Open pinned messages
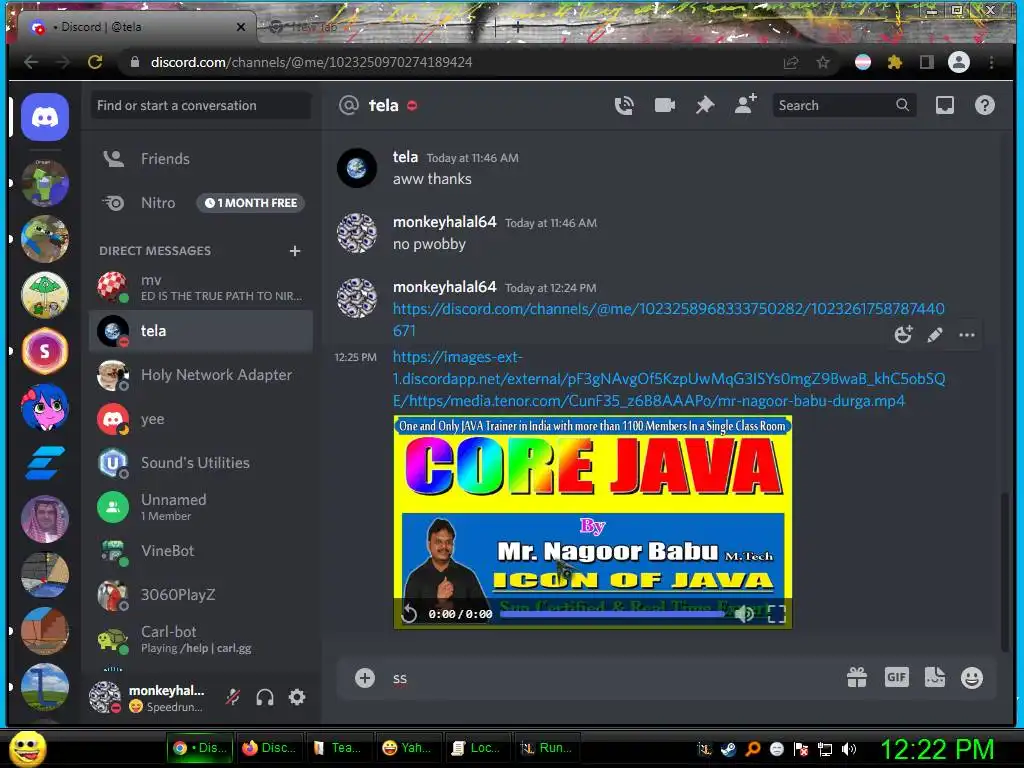The image size is (1024, 768). tap(705, 105)
